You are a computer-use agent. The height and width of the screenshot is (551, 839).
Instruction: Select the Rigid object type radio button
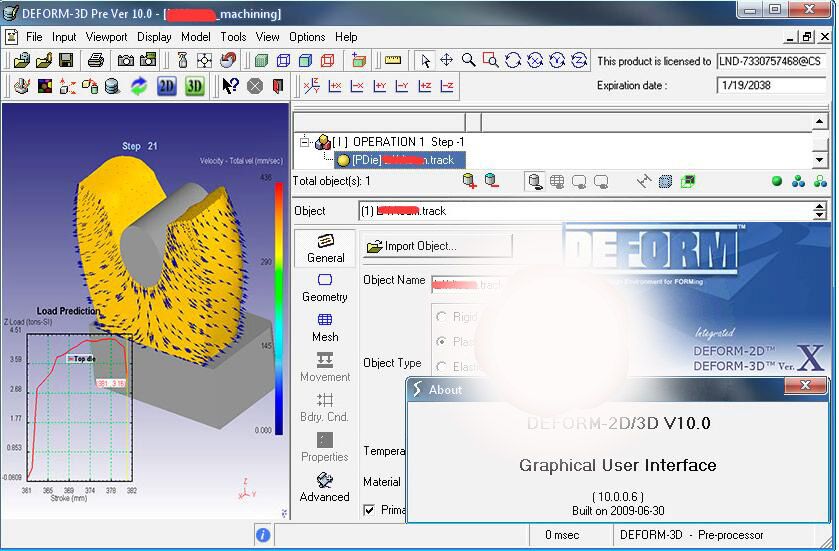click(x=441, y=317)
